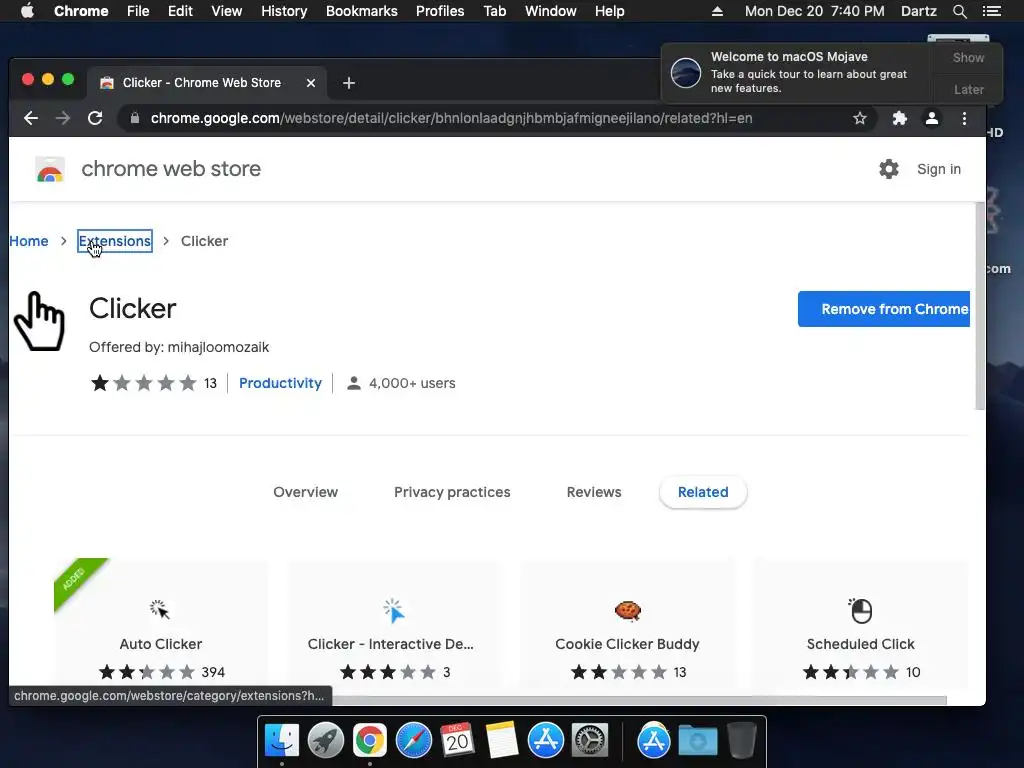Image resolution: width=1024 pixels, height=768 pixels.
Task: Open the App Store icon beside Notes
Action: coord(545,741)
